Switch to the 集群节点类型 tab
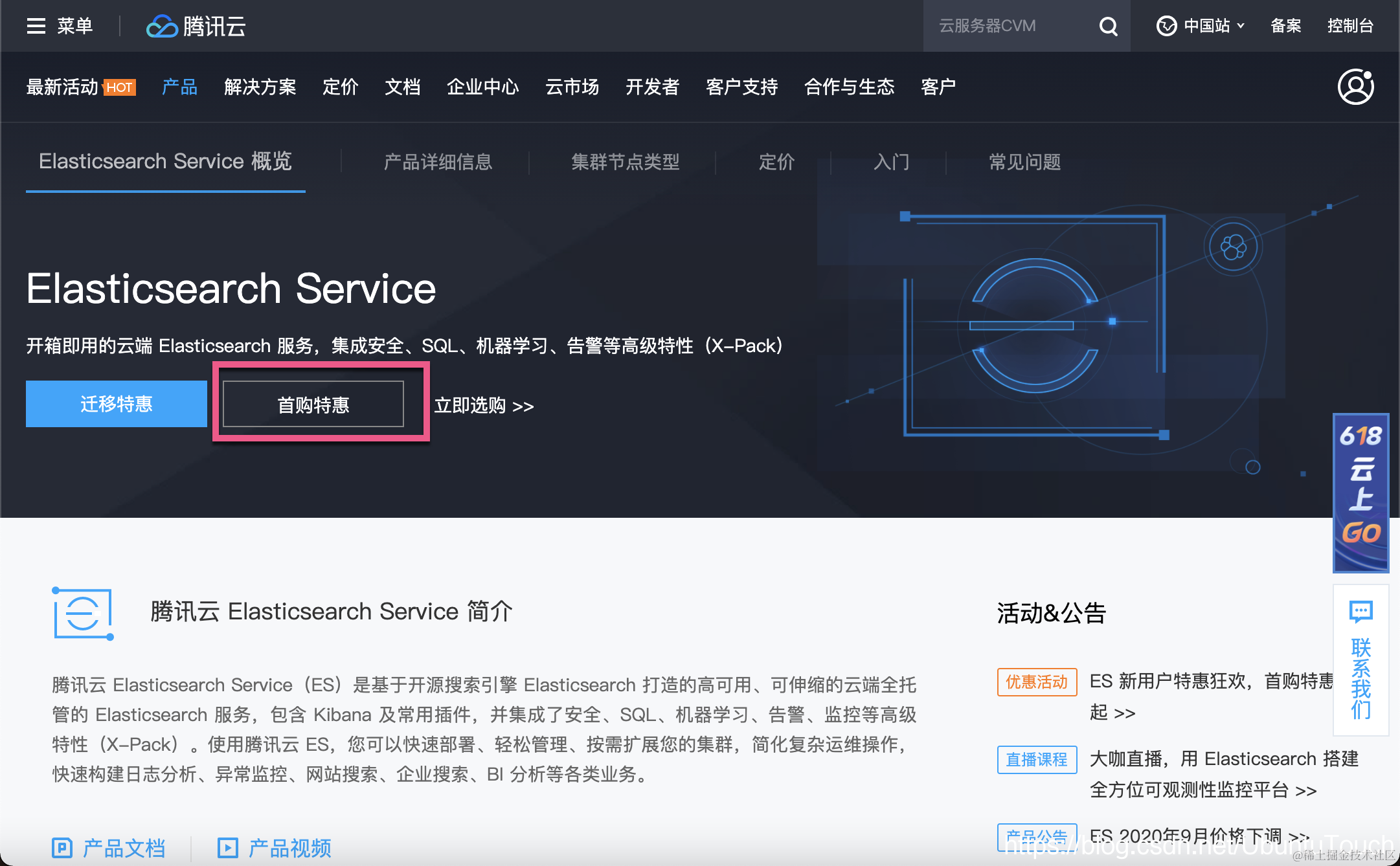The height and width of the screenshot is (866, 1400). point(625,162)
